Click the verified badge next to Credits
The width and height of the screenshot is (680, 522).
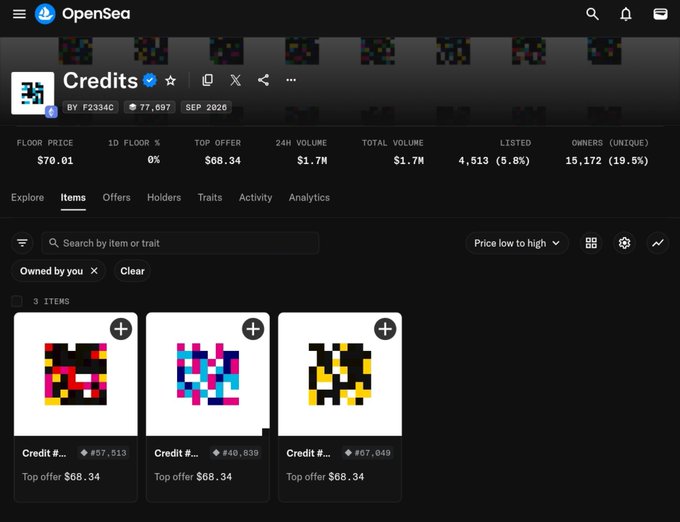click(x=150, y=80)
